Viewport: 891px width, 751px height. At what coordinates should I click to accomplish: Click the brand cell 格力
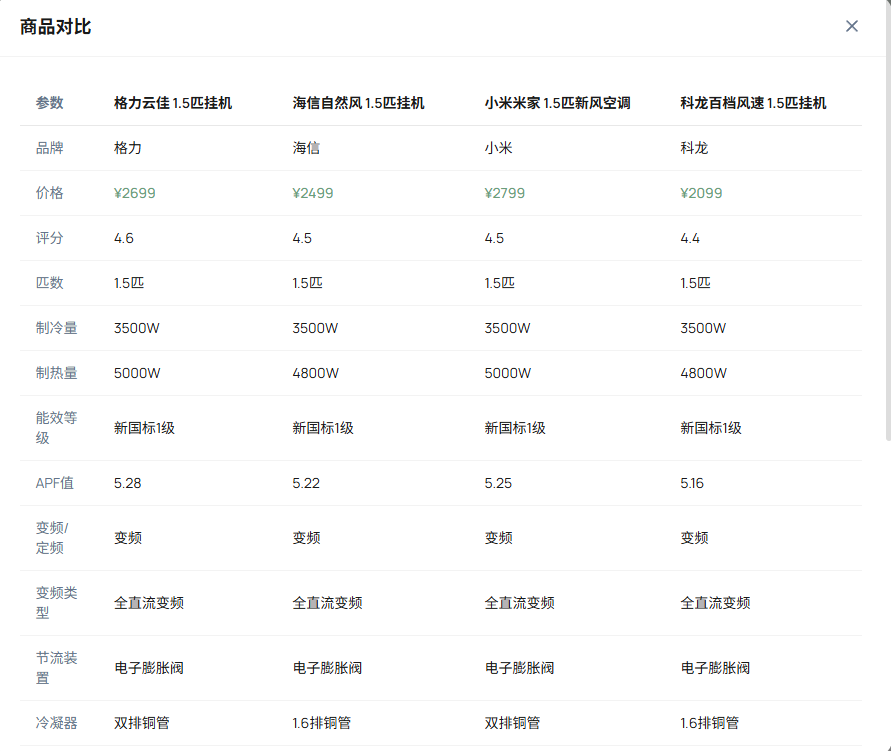pos(128,148)
